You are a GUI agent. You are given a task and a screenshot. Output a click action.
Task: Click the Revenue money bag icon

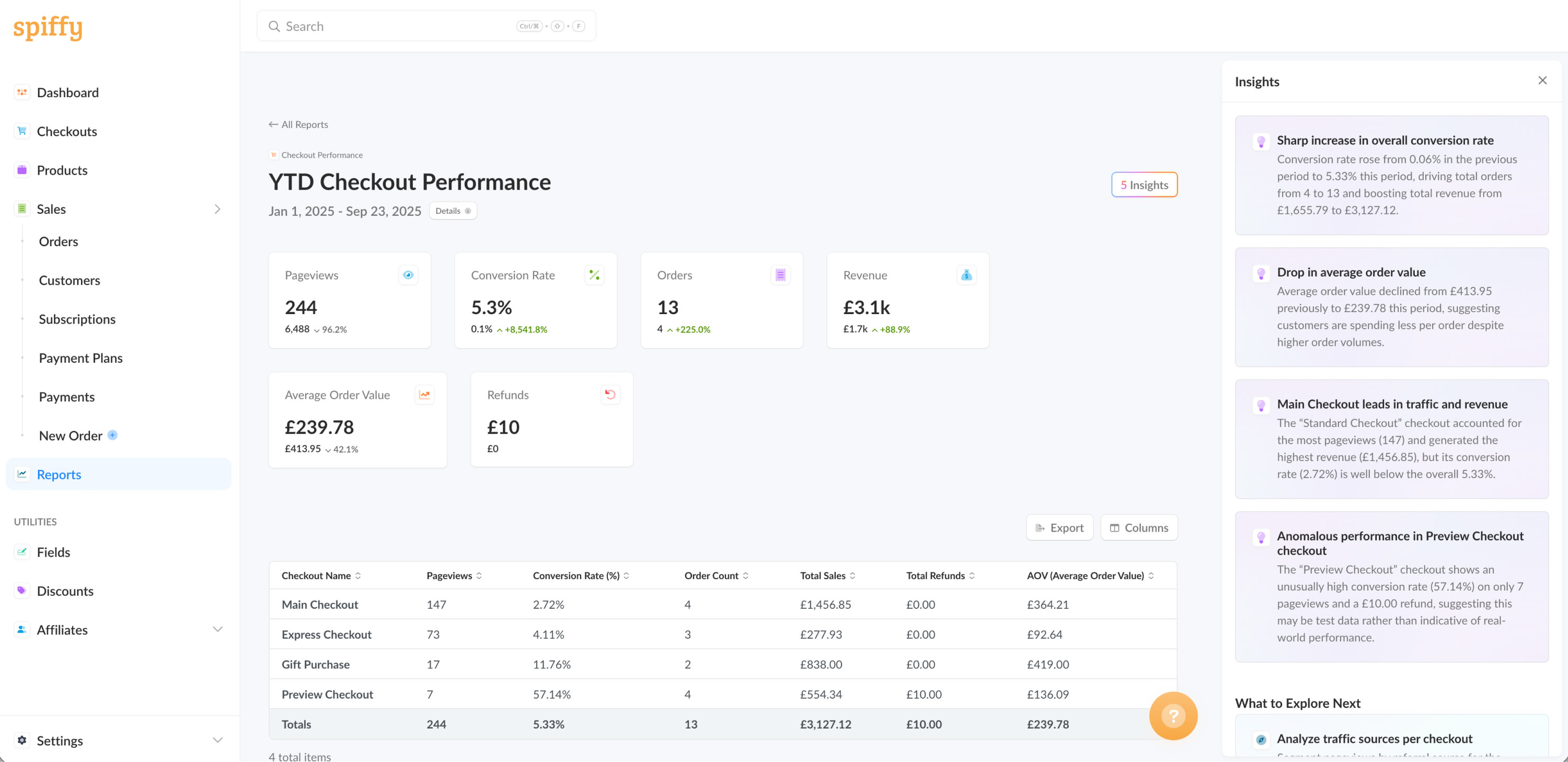(966, 275)
